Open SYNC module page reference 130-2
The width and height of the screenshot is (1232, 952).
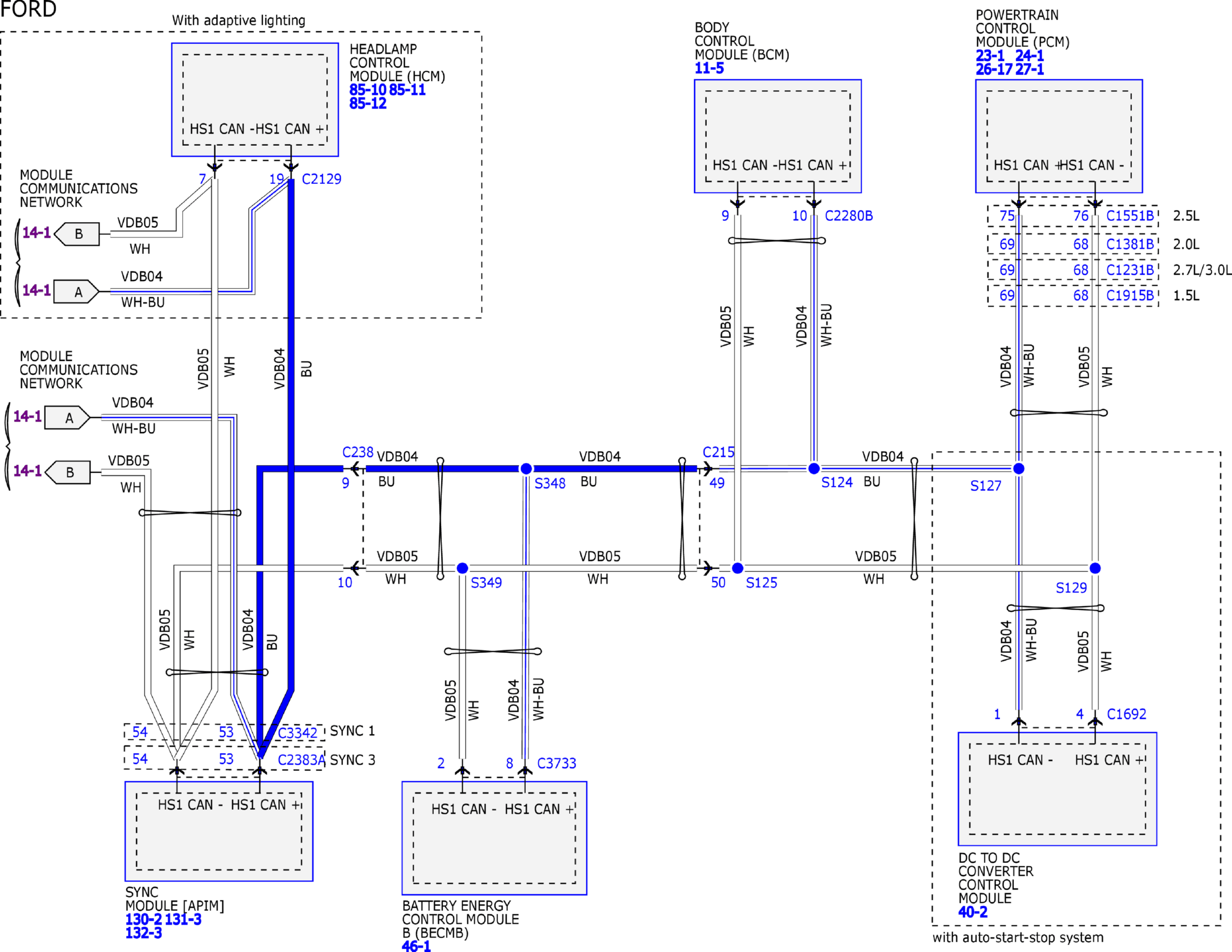point(143,920)
